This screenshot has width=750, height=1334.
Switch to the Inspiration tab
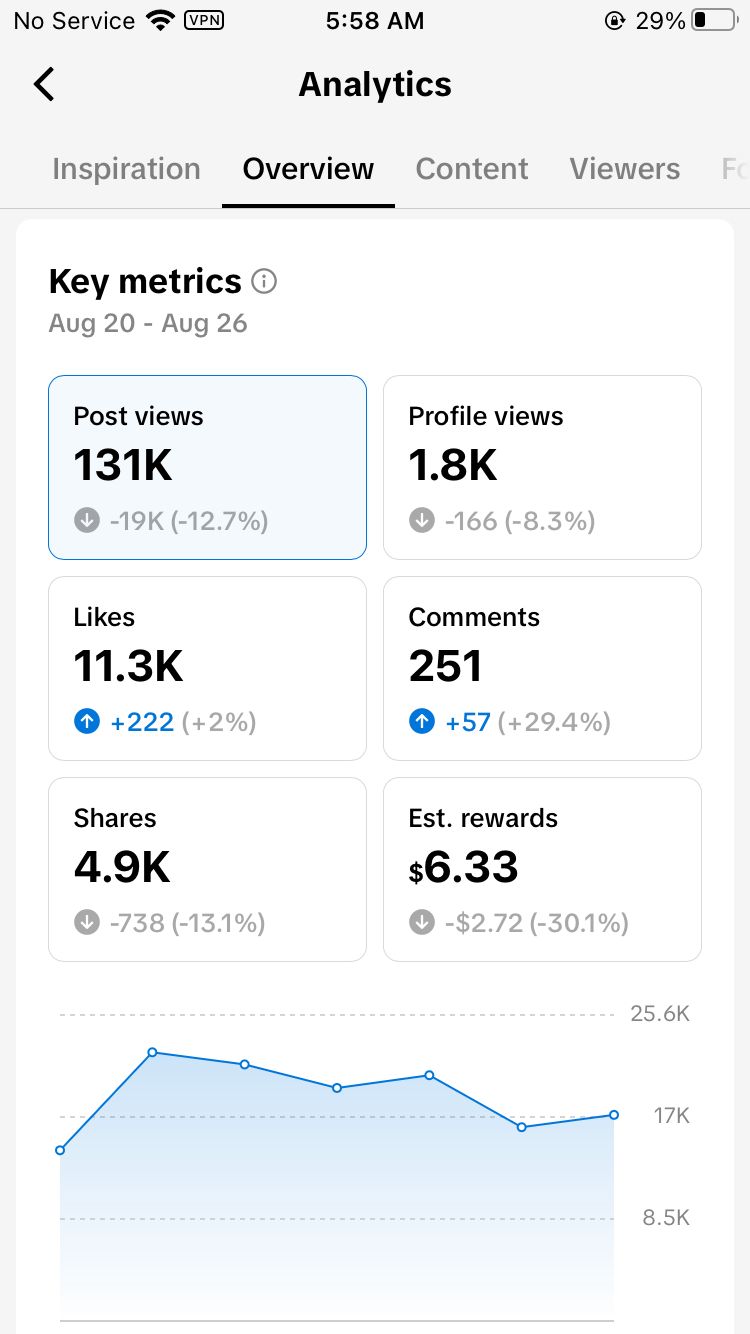pyautogui.click(x=126, y=169)
